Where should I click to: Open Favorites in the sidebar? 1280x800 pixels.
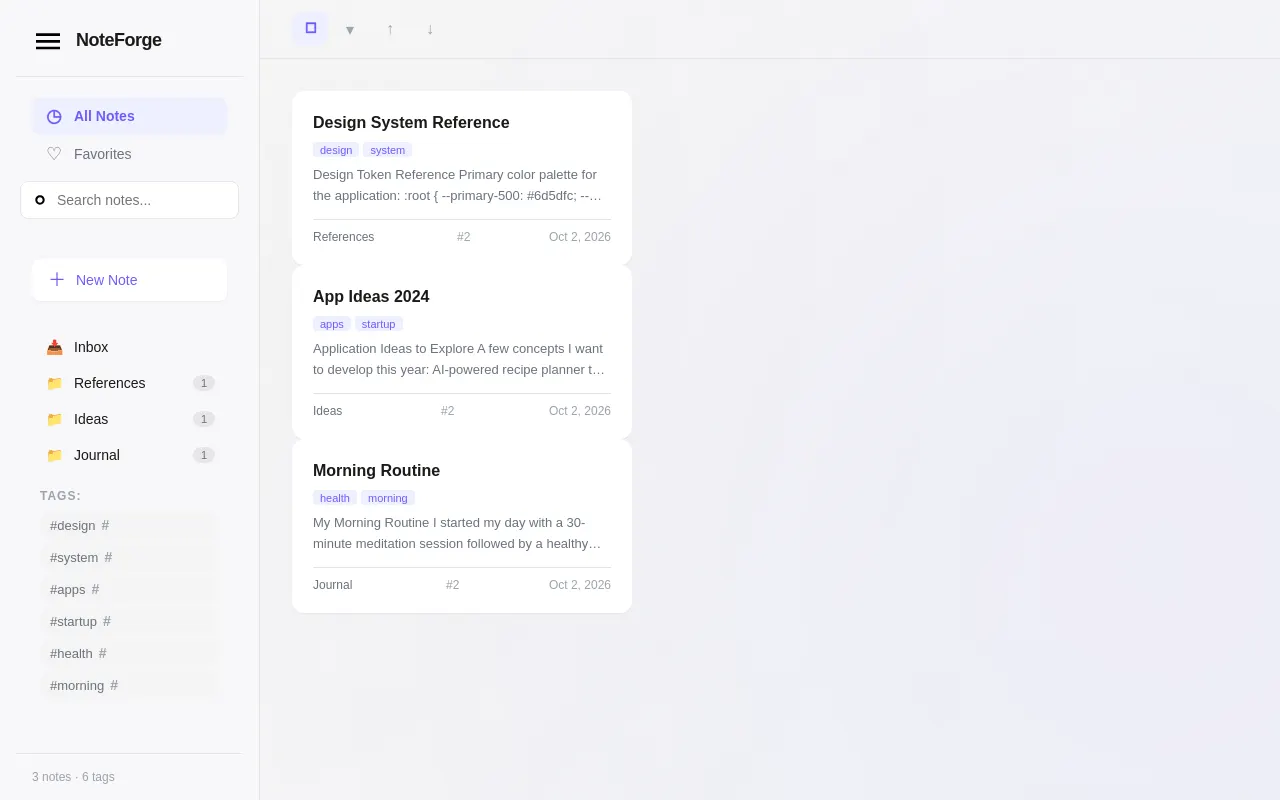point(130,154)
